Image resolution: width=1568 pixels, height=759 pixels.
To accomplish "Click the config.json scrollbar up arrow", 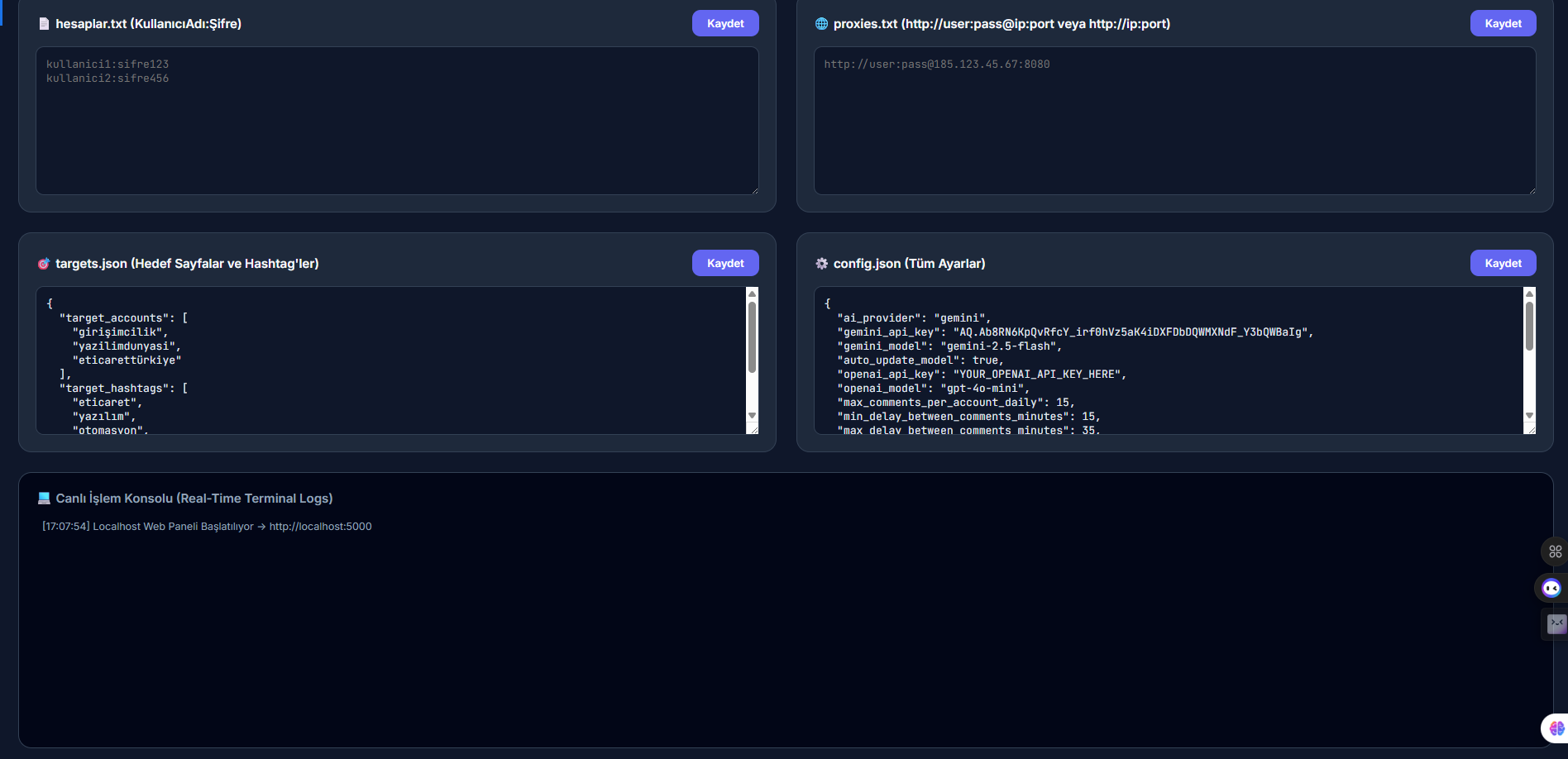I will [x=1529, y=294].
